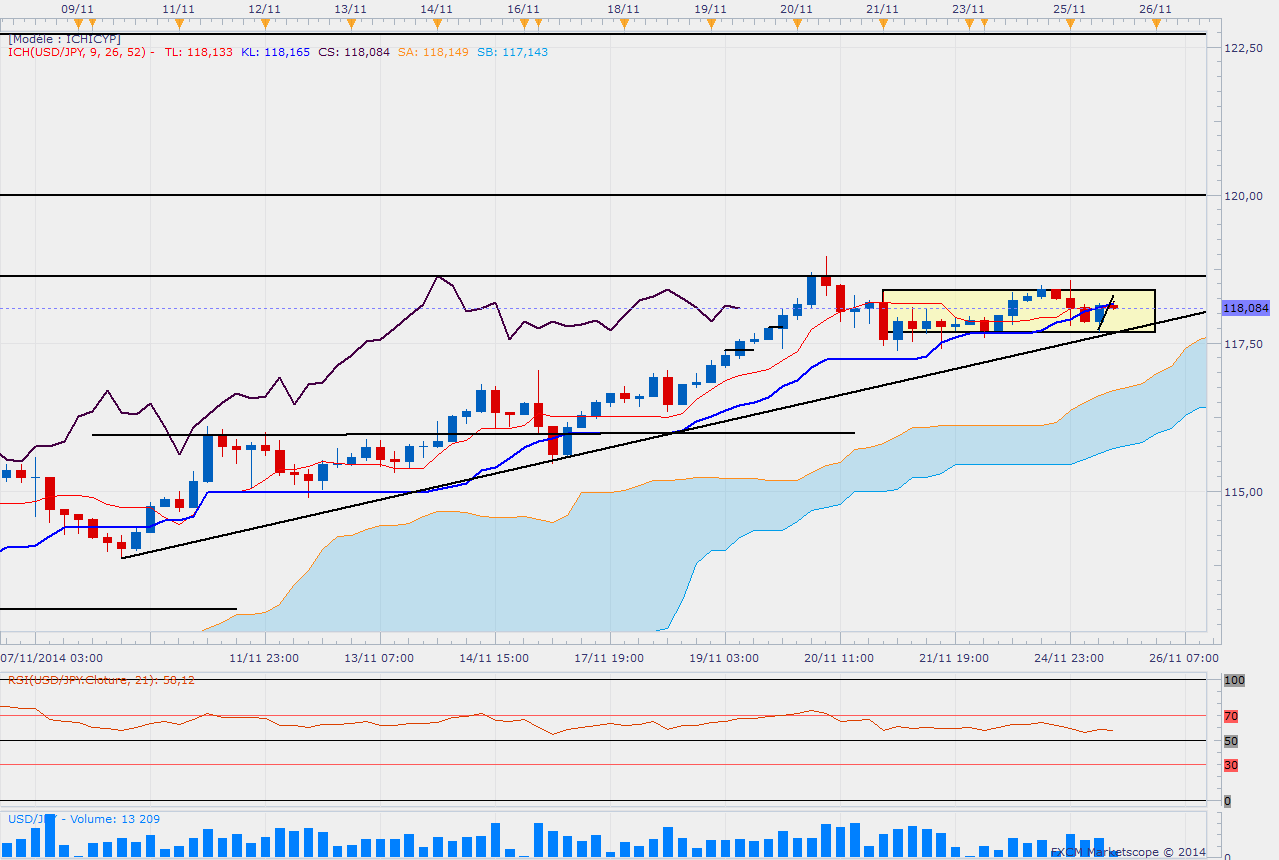This screenshot has height=860, width=1279.
Task: Select the orange marker under the 13/11 date header
Action: pyautogui.click(x=351, y=22)
